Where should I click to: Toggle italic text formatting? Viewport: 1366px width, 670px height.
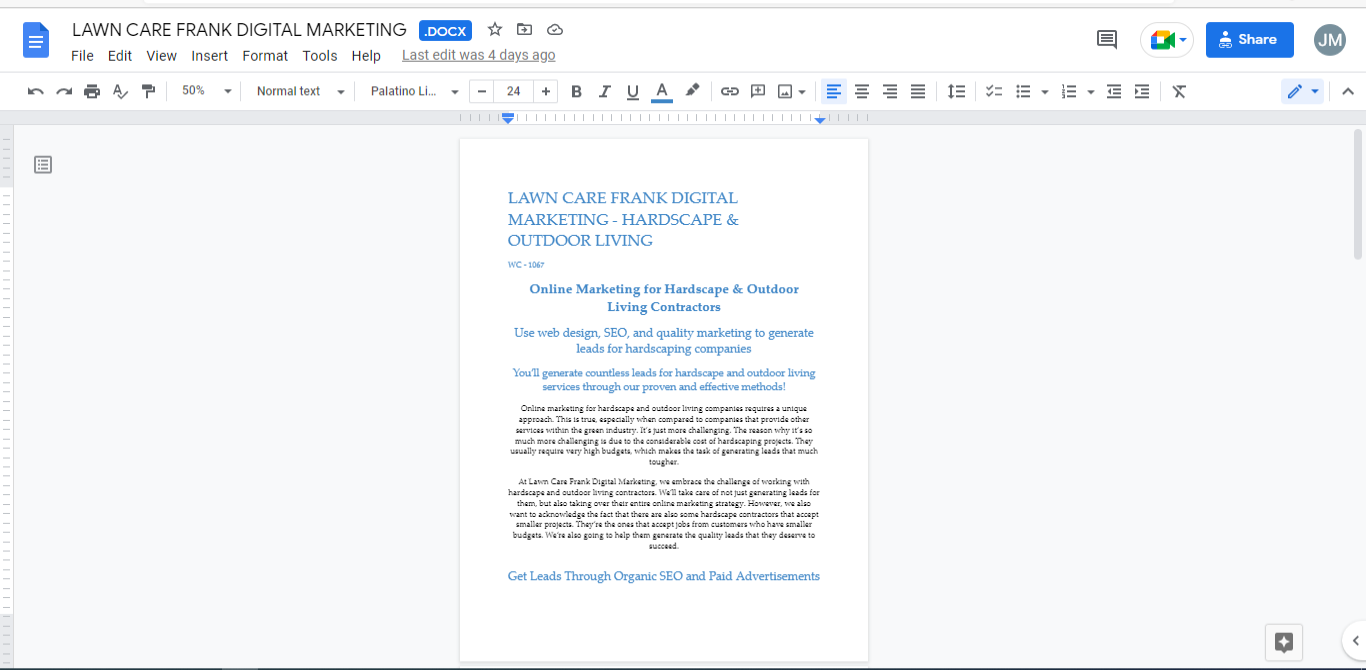604,91
